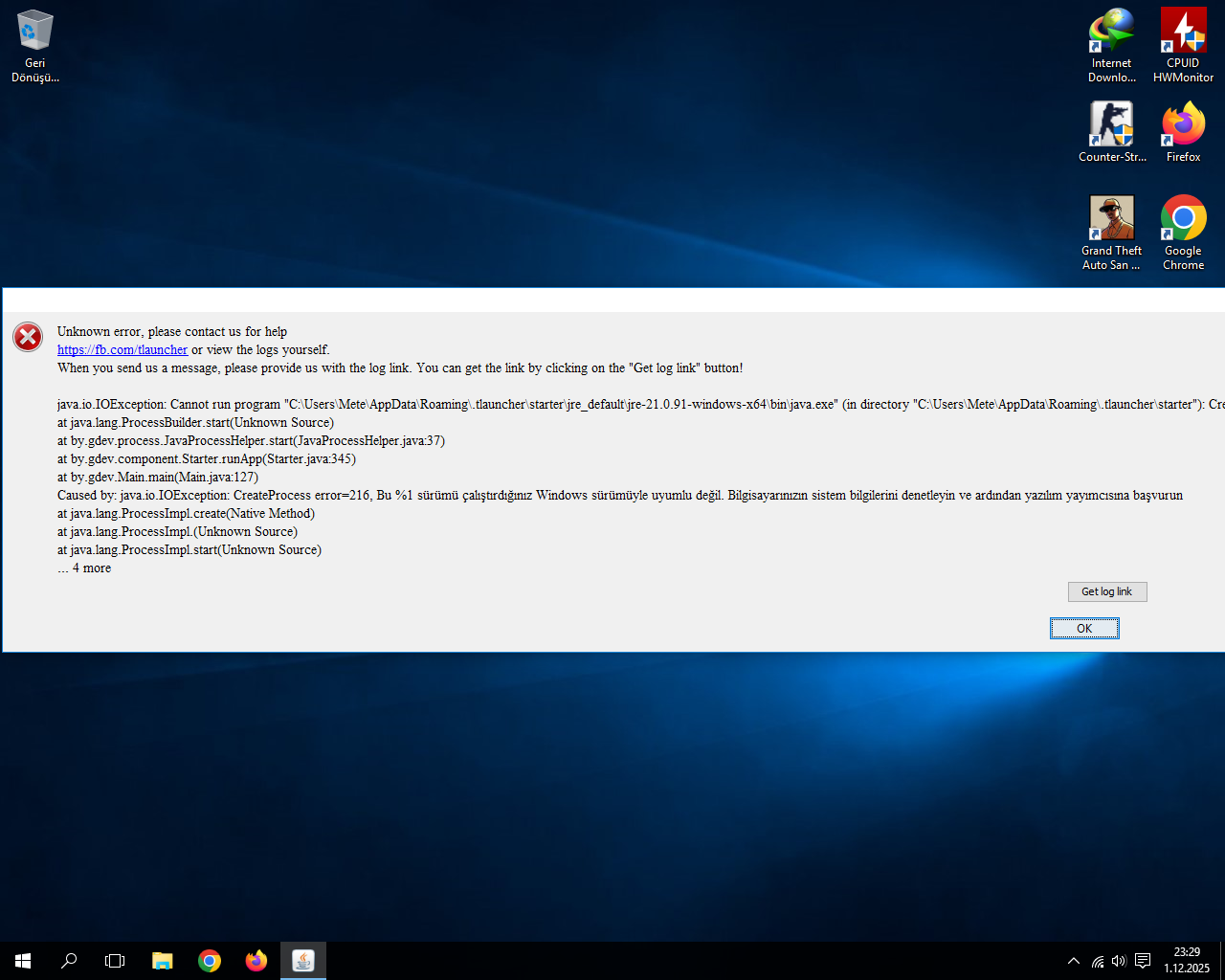Click "When you send us a message" text
Screen dimensions: 1225x980
400,368
